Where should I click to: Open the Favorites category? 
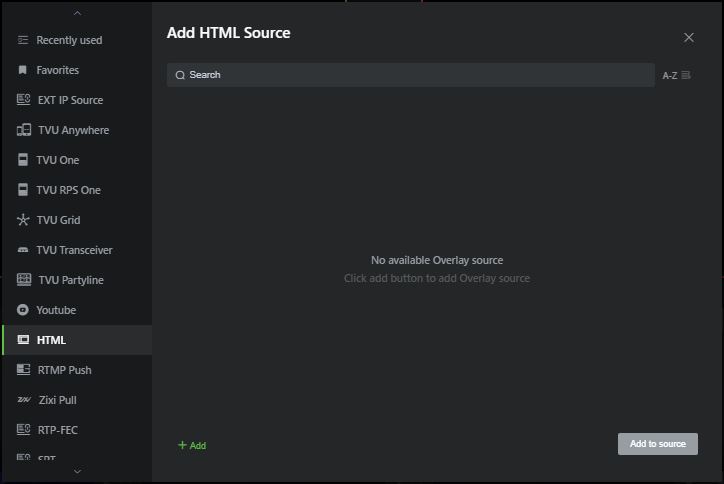[x=77, y=70]
